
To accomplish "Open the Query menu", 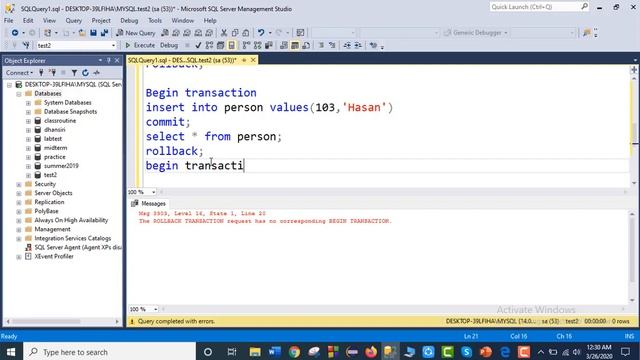I will point(73,20).
